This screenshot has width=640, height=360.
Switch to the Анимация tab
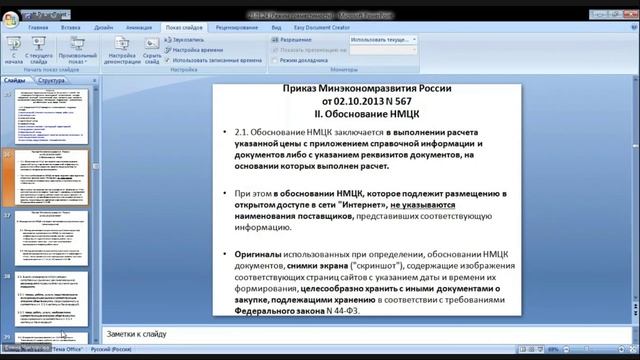click(139, 28)
